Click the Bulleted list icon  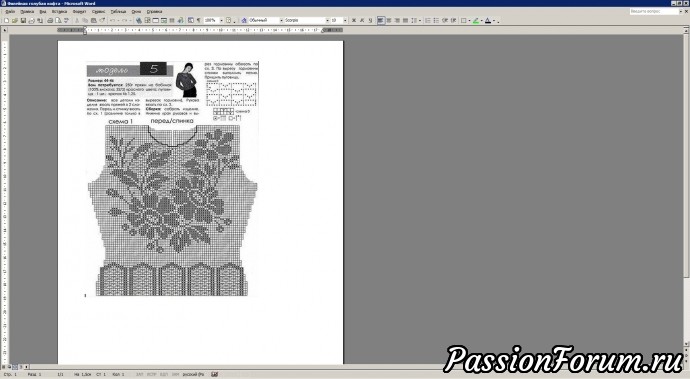click(437, 20)
